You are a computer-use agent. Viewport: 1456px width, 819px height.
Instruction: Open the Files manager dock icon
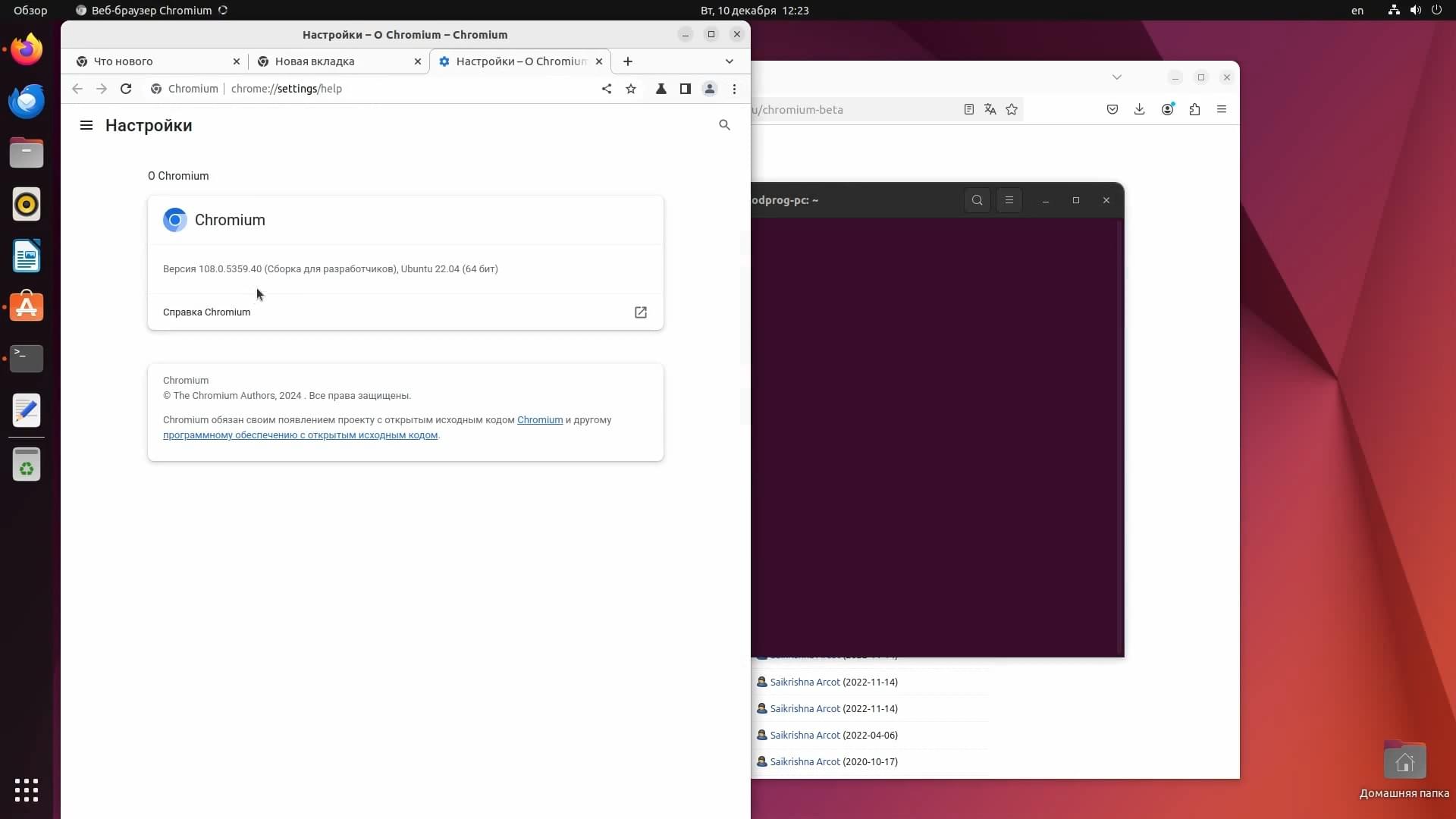[27, 152]
